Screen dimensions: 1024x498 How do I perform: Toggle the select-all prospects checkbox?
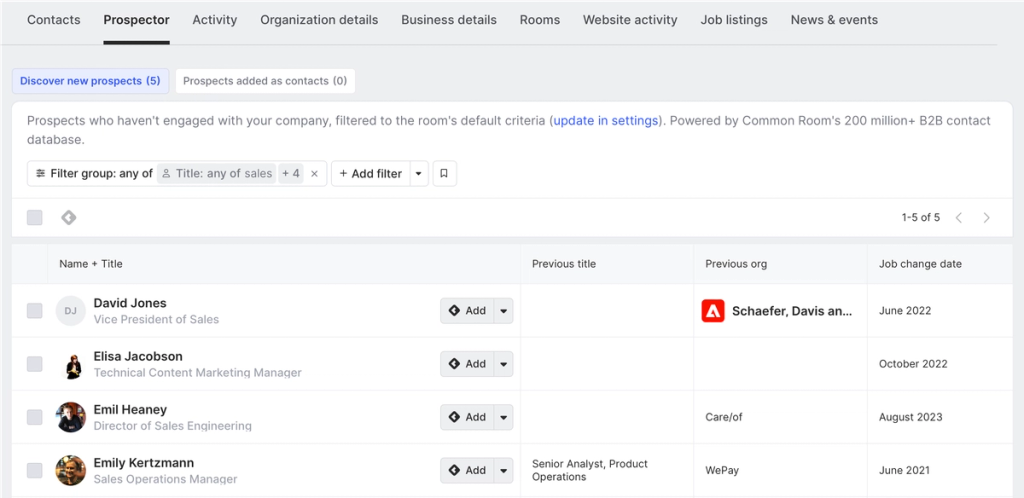click(35, 217)
